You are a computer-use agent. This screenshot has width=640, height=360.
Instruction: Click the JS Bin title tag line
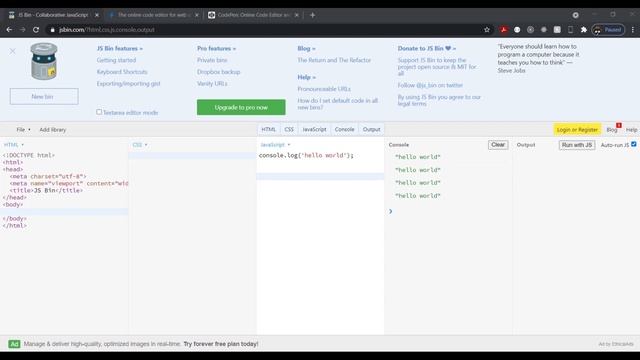tap(46, 191)
